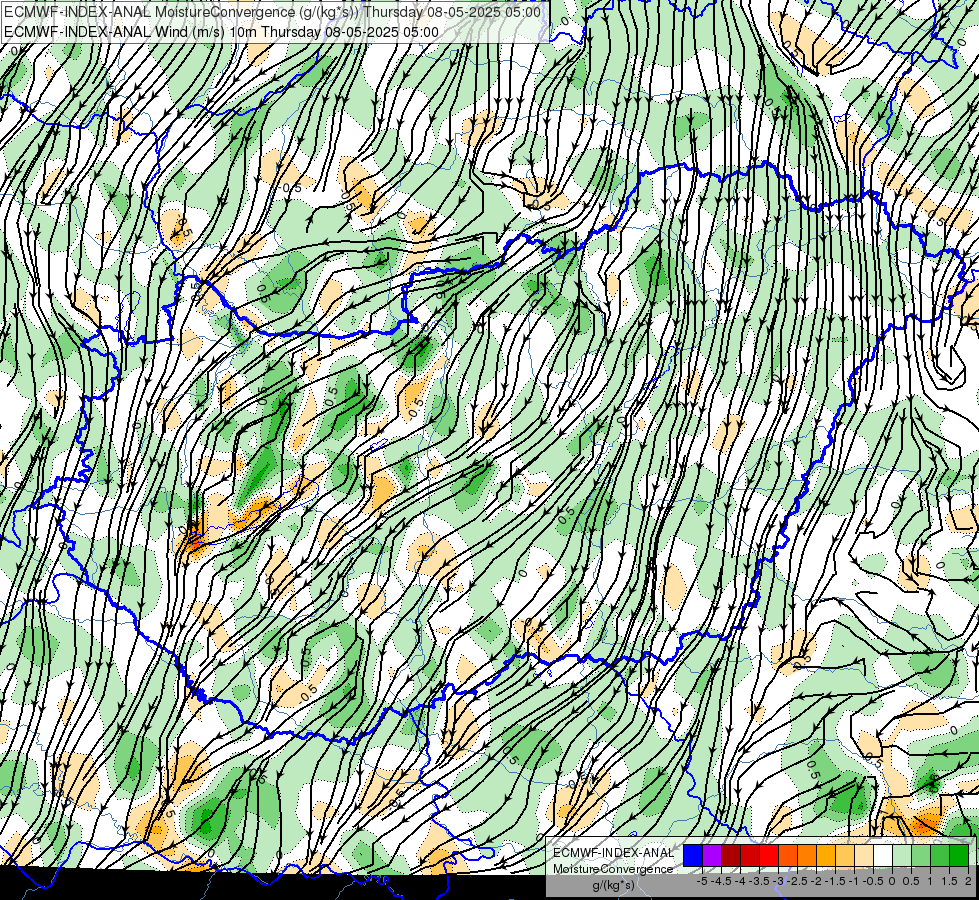Image resolution: width=979 pixels, height=900 pixels.
Task: Click the palest green legend swatch between 0 and 0.5
Action: (902, 856)
